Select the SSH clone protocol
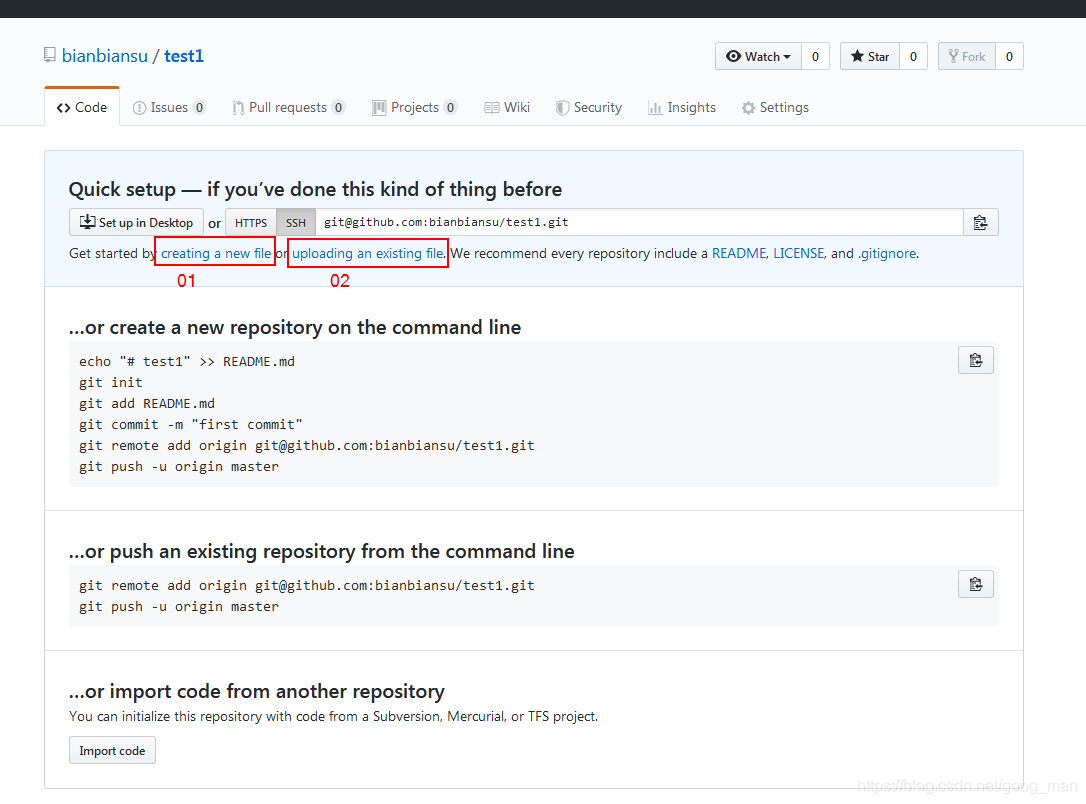Image resolution: width=1086 pixels, height=804 pixels. coord(296,222)
